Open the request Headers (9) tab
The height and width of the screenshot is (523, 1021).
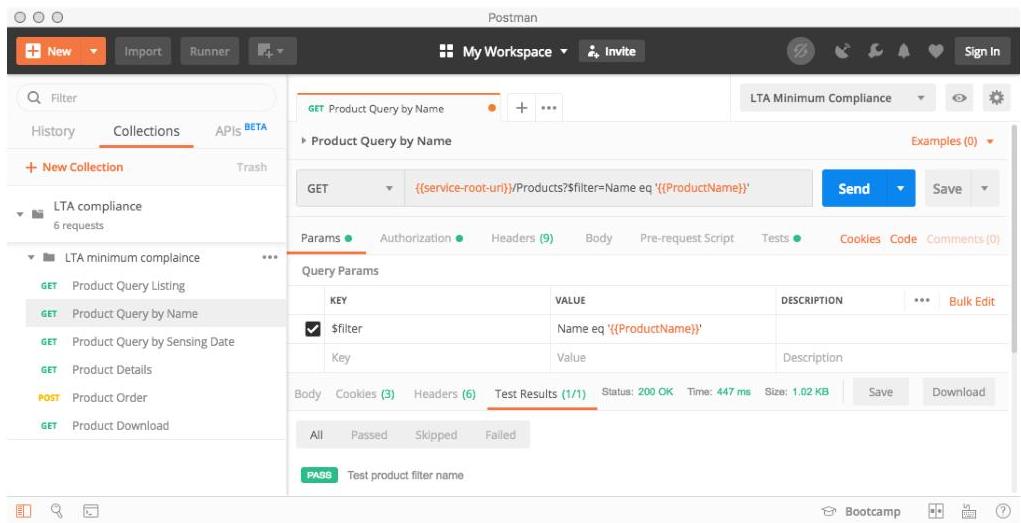[x=522, y=238]
